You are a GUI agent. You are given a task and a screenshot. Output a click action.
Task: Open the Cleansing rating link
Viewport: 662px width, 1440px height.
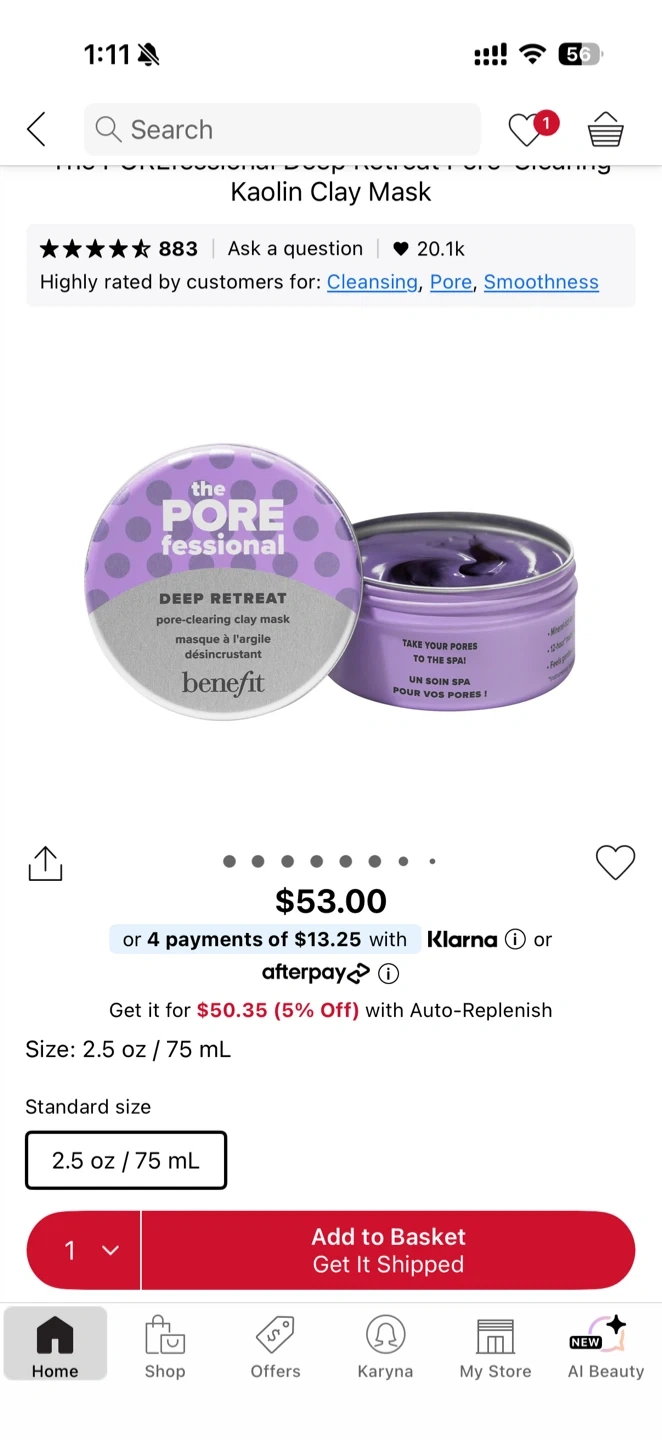[x=372, y=282]
